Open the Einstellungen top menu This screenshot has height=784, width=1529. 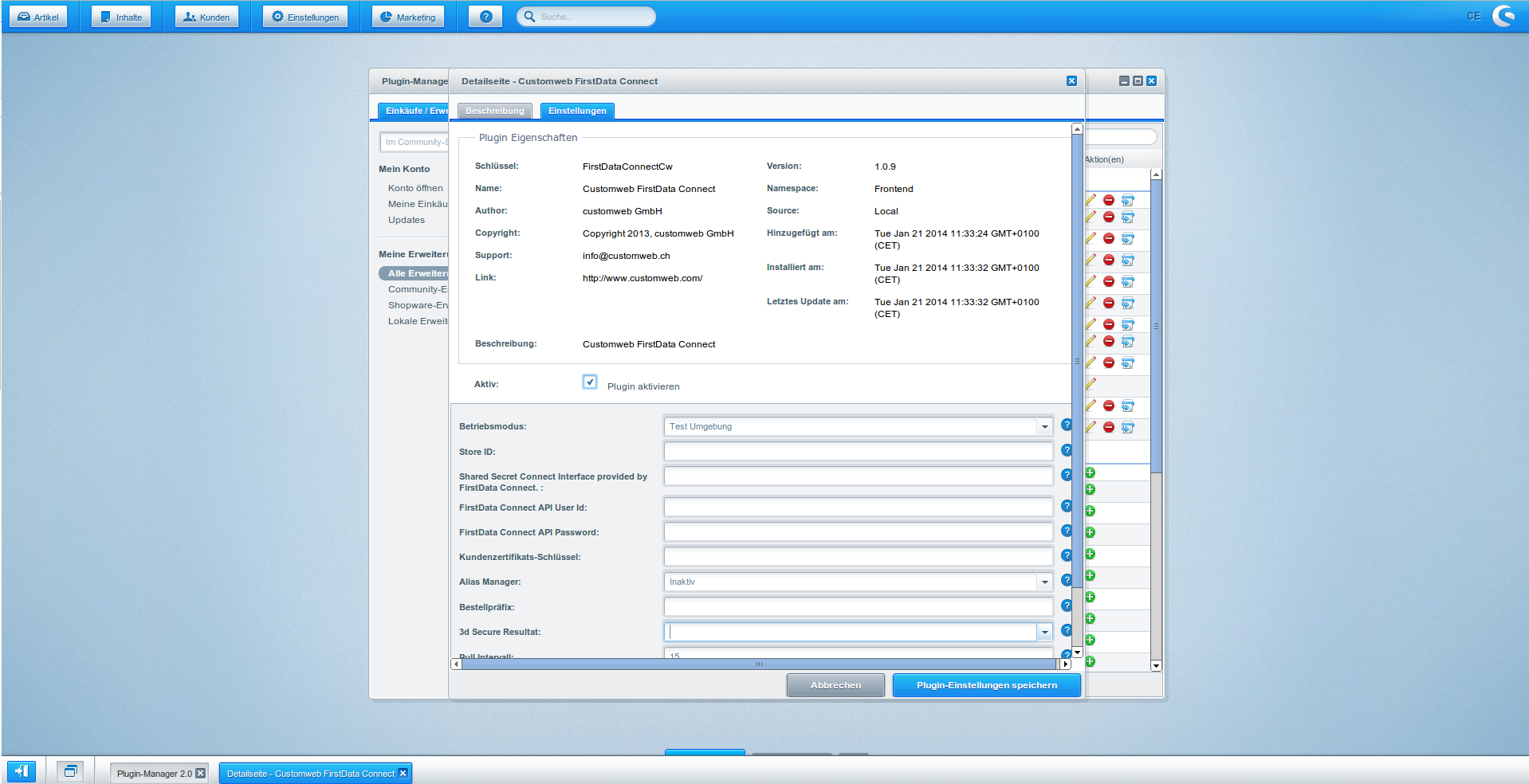pyautogui.click(x=305, y=17)
